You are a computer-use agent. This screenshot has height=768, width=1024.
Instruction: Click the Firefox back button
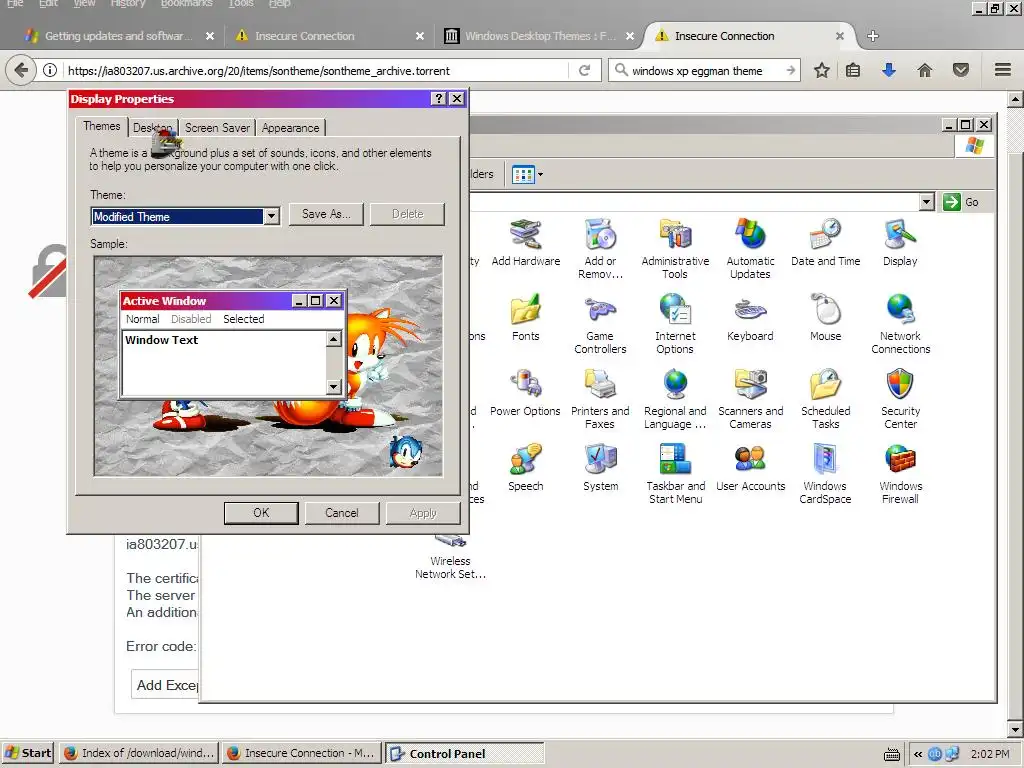coord(22,70)
